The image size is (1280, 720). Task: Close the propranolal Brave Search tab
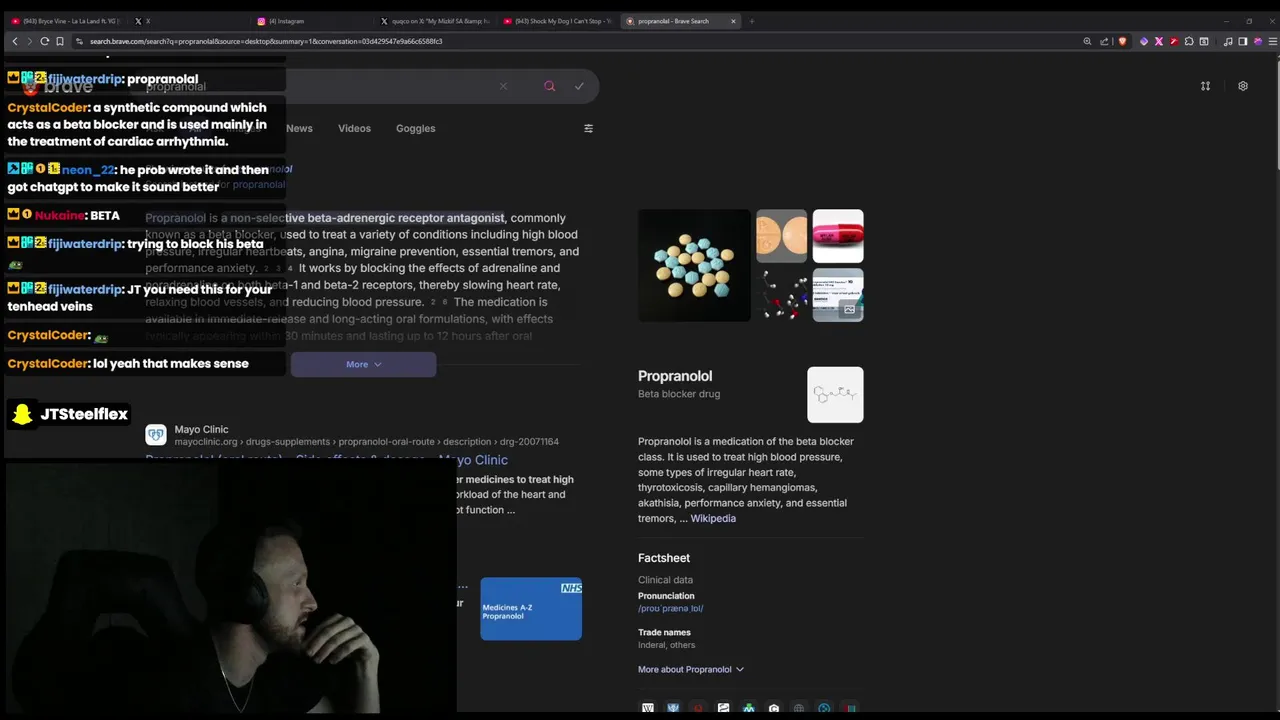tap(733, 21)
